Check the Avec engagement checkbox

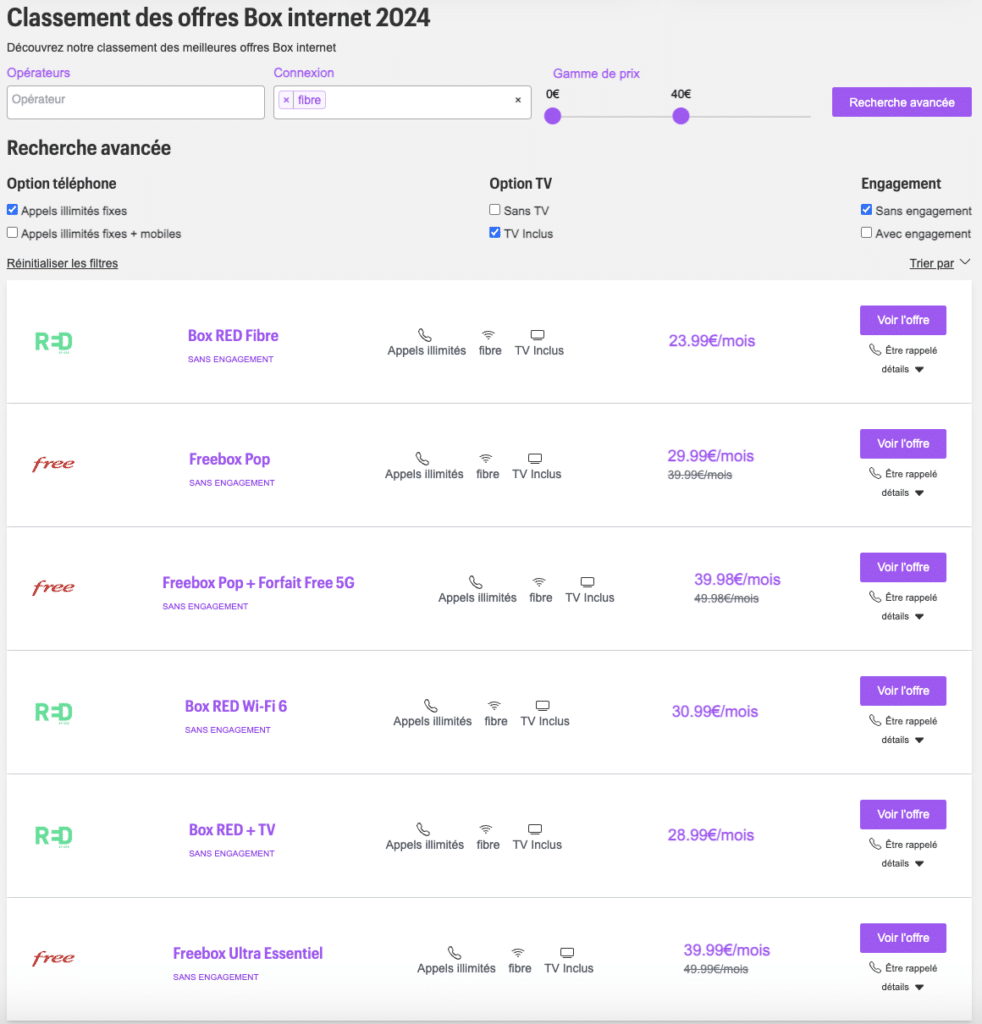[x=867, y=233]
